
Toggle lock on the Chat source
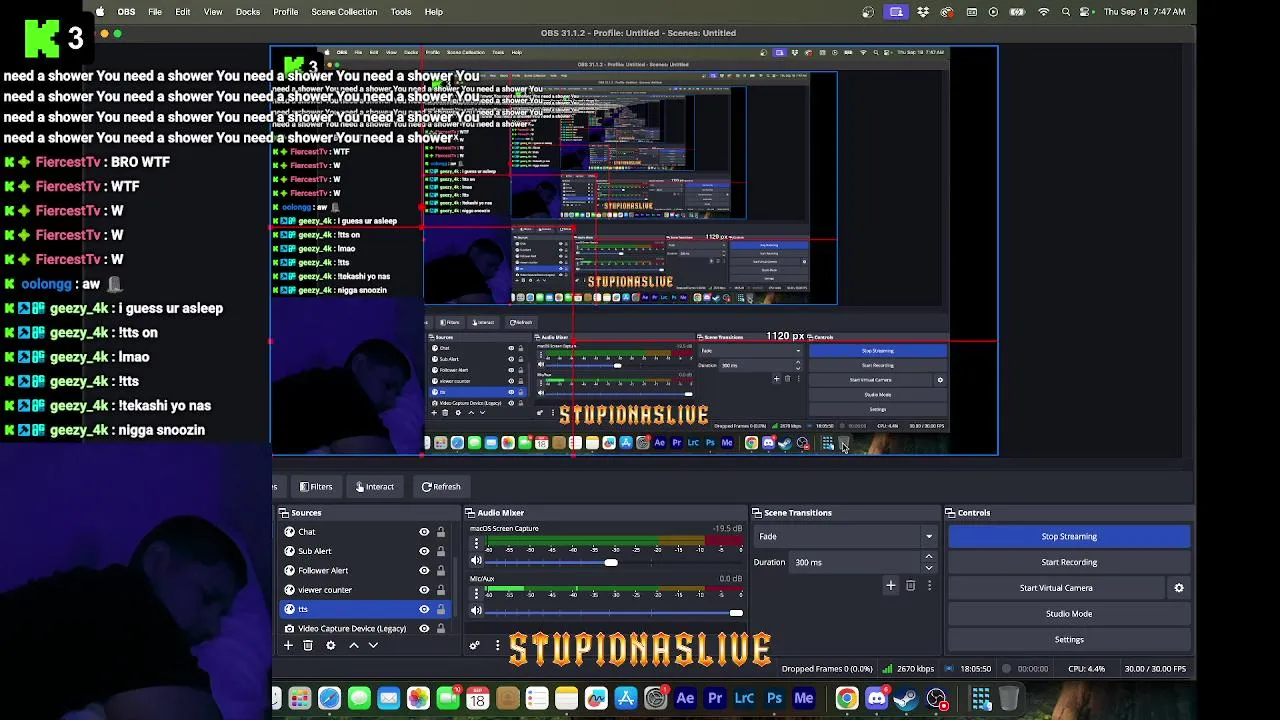point(440,532)
